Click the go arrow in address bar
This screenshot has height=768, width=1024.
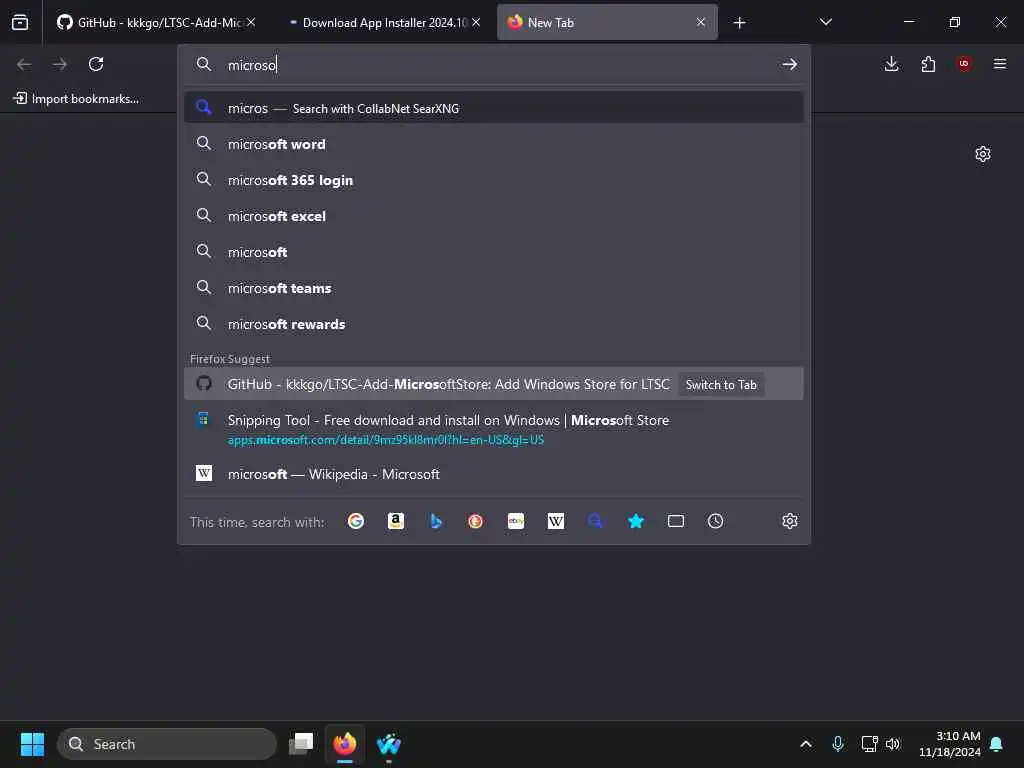[790, 64]
